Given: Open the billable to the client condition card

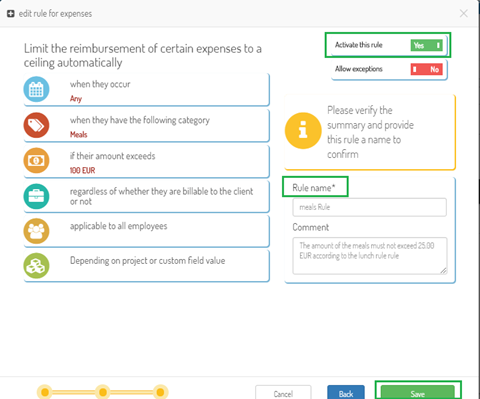Looking at the screenshot, I should click(x=147, y=196).
